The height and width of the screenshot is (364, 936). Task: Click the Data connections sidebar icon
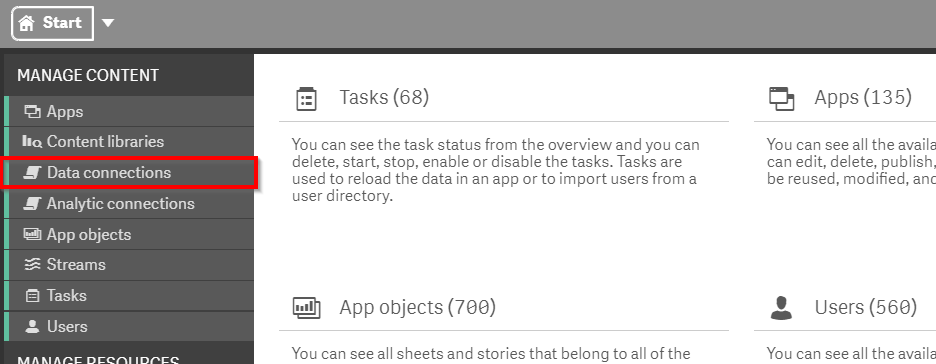(32, 173)
